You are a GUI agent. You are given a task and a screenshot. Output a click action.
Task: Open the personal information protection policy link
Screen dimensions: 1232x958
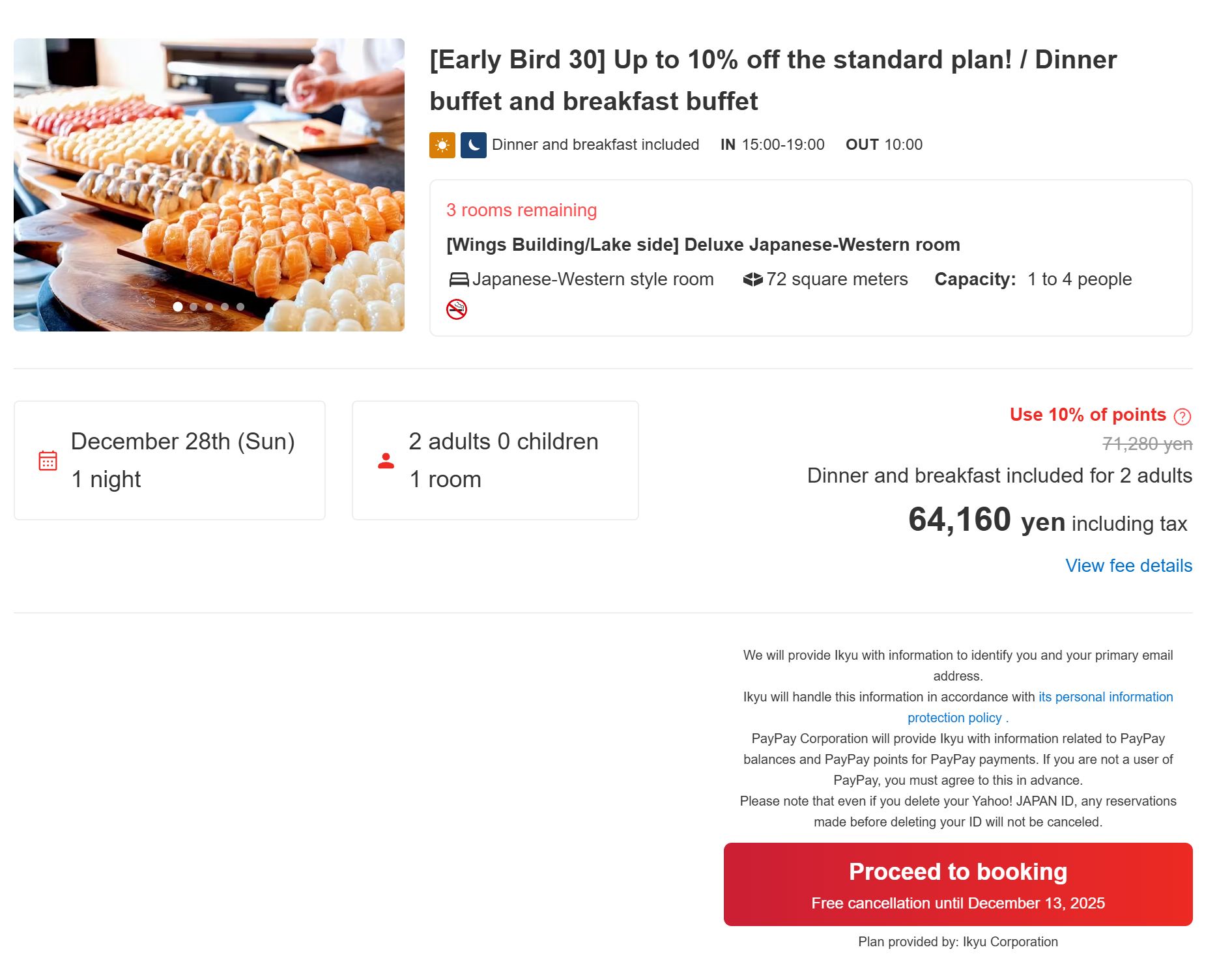pos(1105,697)
